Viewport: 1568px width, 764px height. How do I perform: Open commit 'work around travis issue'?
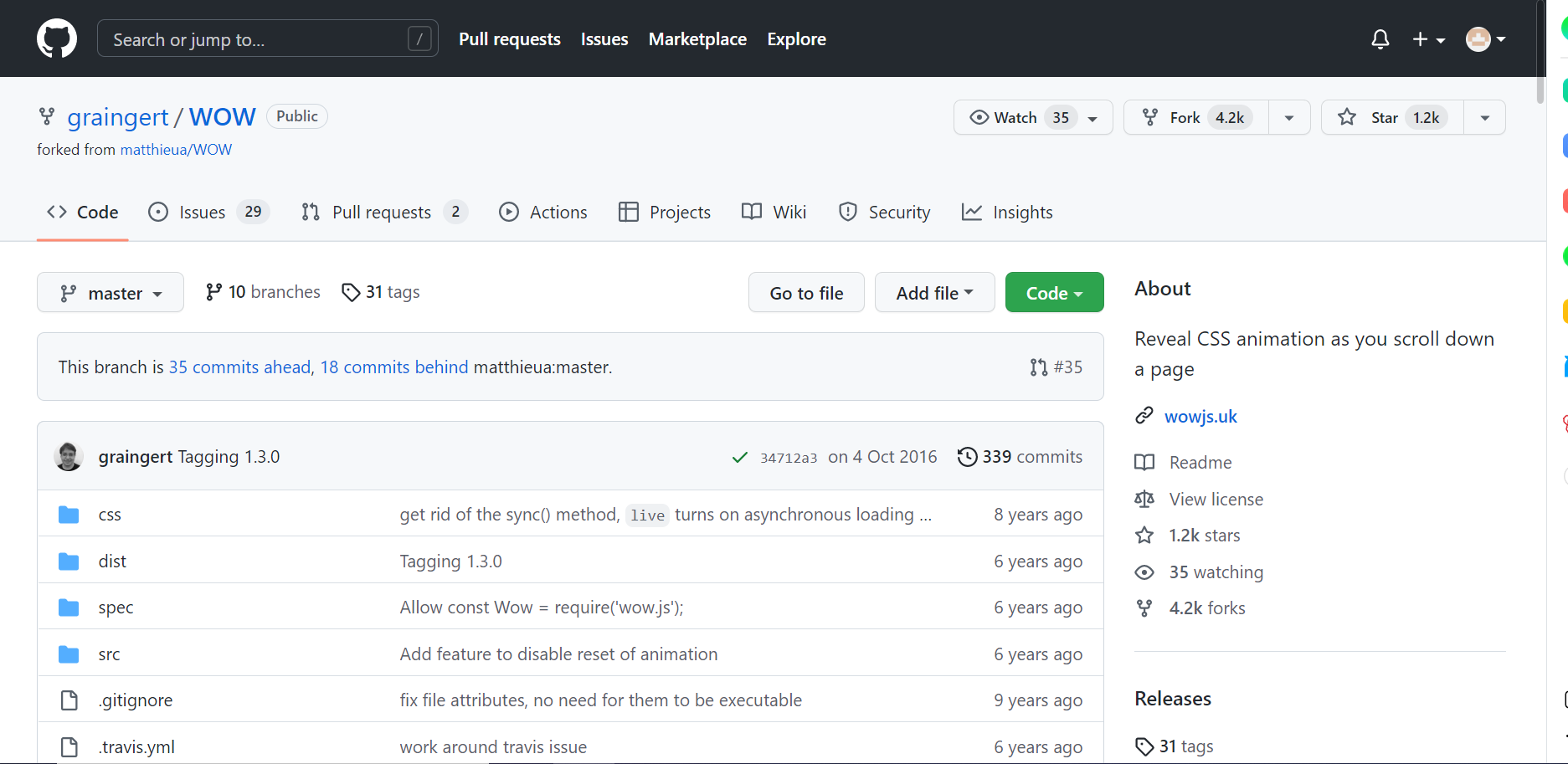point(493,747)
